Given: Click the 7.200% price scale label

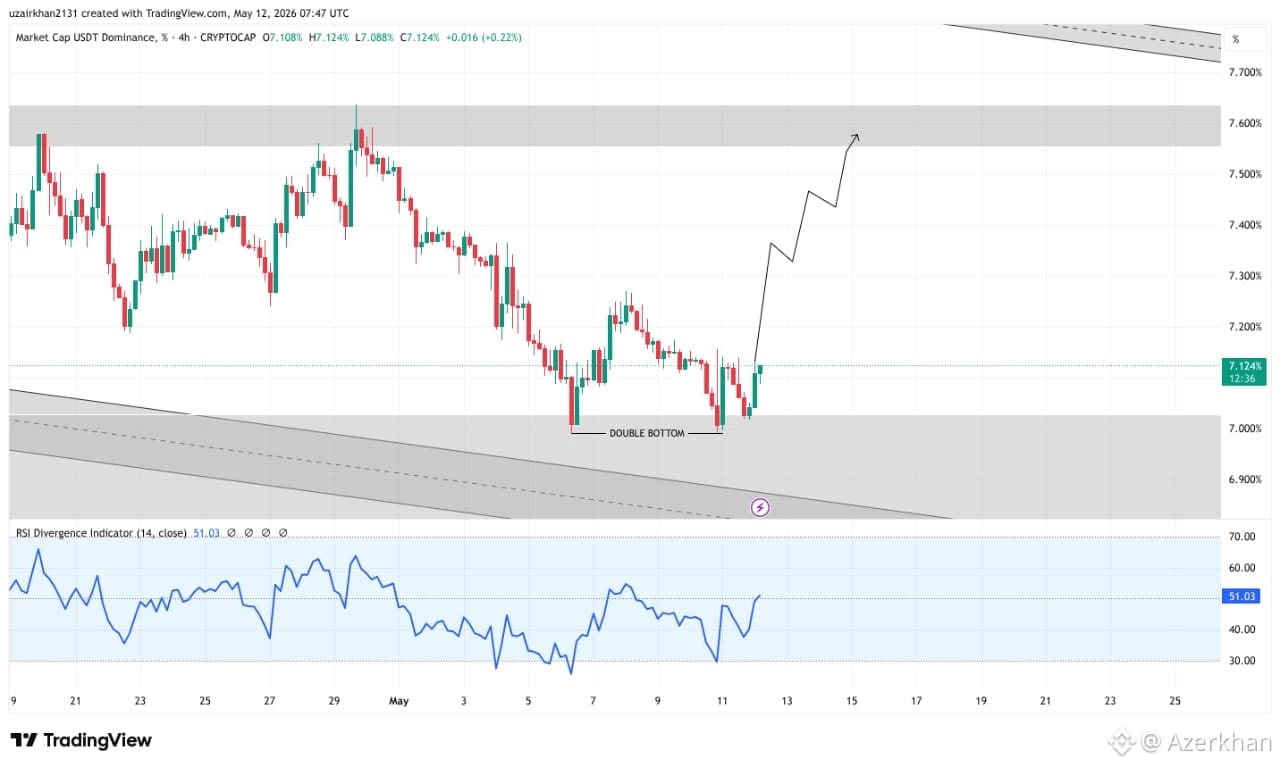Looking at the screenshot, I should click(1245, 327).
